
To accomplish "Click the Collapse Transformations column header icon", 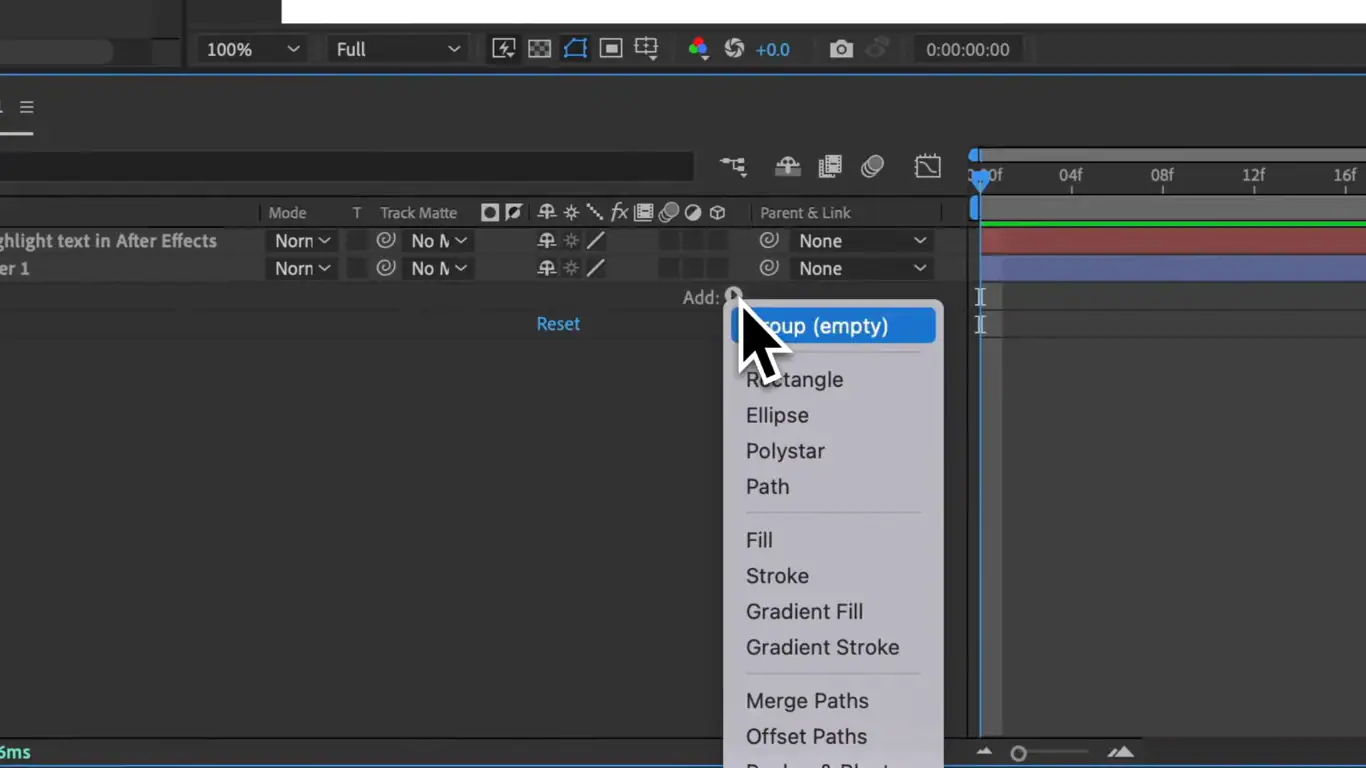I will pyautogui.click(x=571, y=212).
